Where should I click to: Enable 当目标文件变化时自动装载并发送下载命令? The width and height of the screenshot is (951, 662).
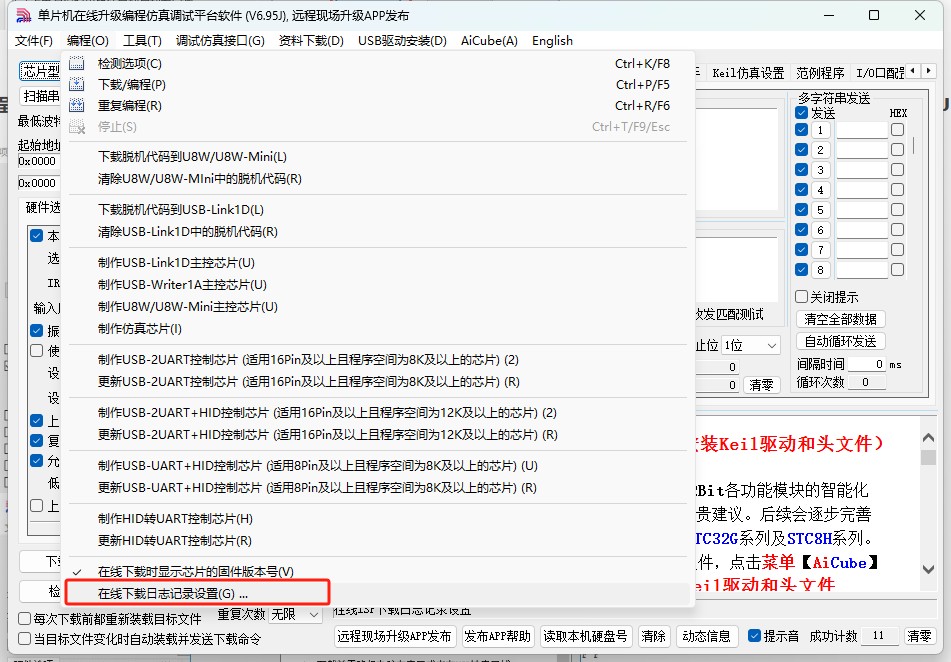tap(25, 639)
